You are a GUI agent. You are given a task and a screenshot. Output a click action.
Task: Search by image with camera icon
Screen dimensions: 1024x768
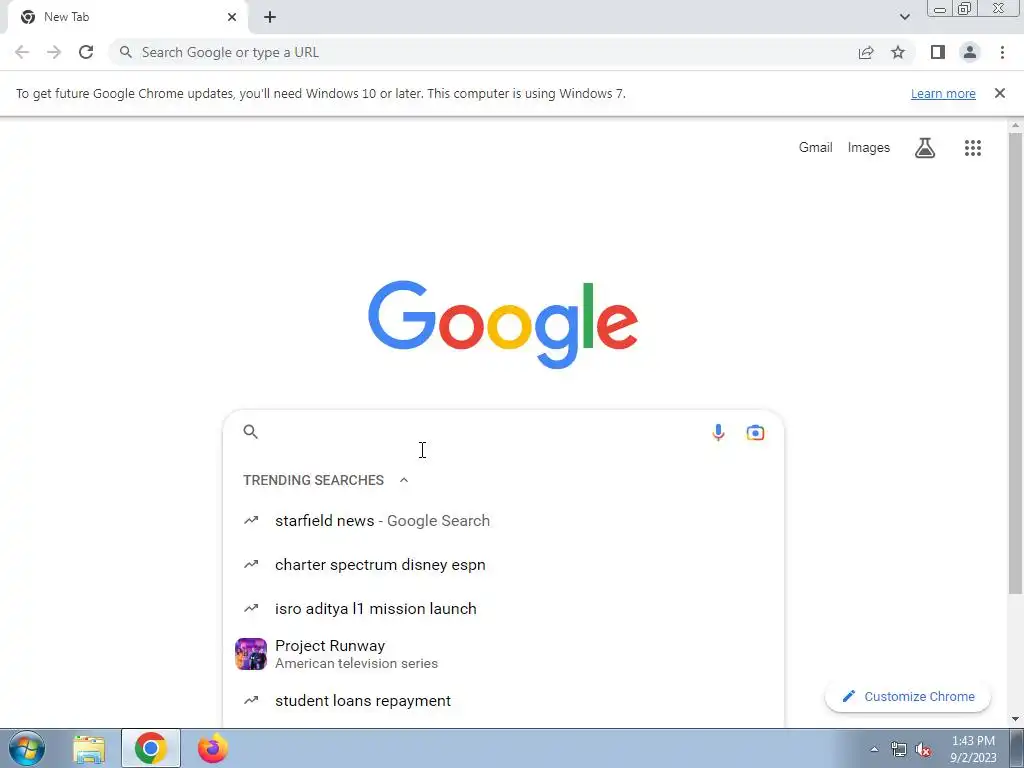coord(756,432)
